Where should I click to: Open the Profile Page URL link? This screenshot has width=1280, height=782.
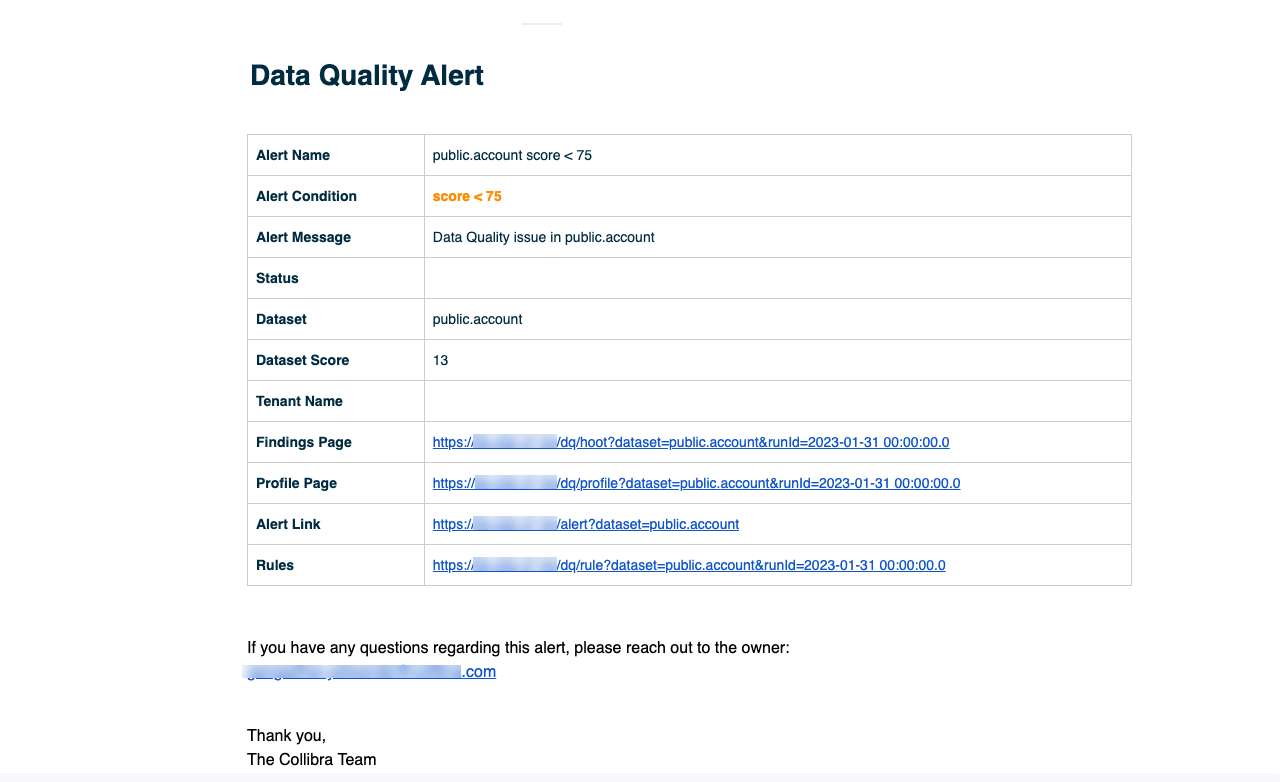696,483
